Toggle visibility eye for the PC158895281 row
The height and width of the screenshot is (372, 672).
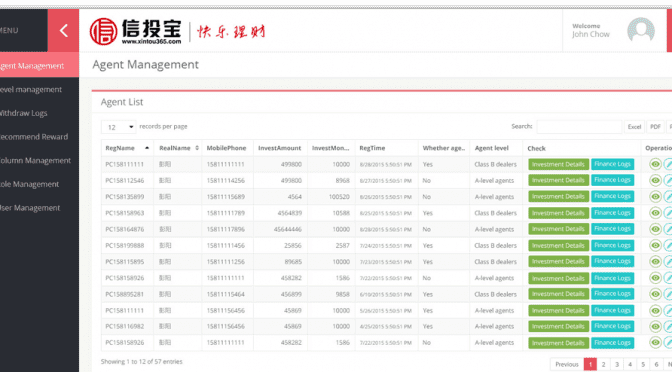coord(655,294)
